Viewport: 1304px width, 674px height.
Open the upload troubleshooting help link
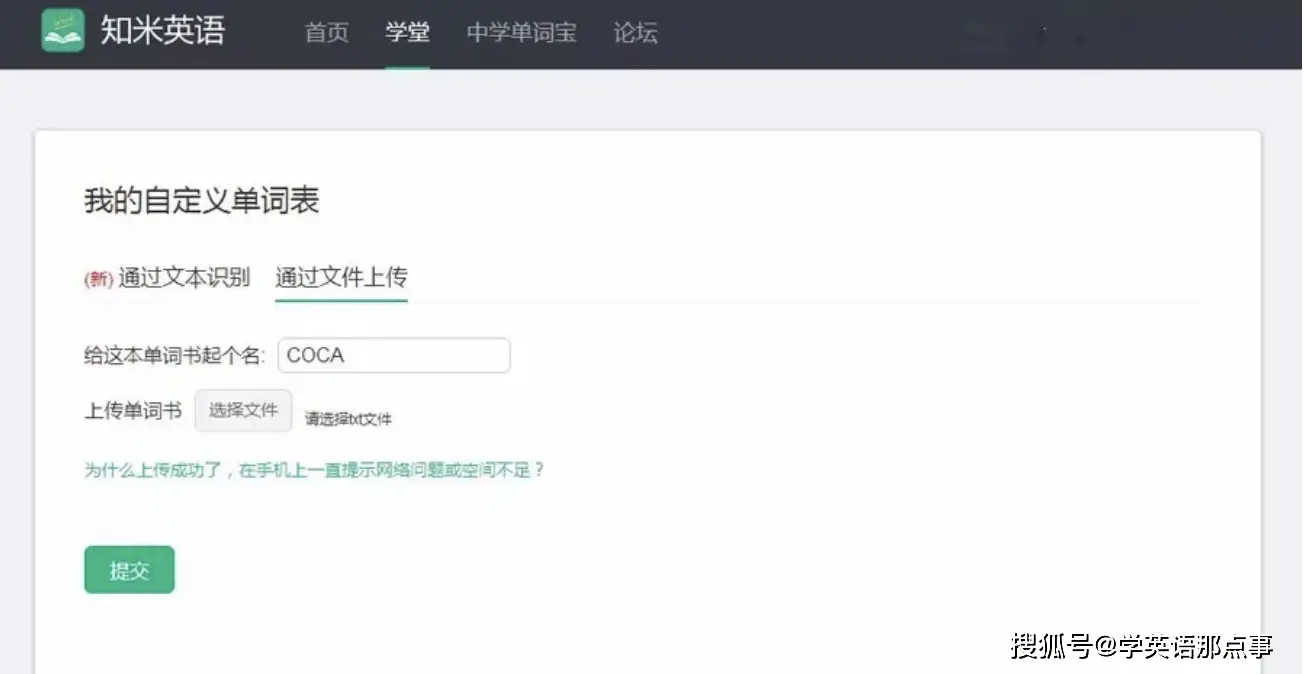313,468
